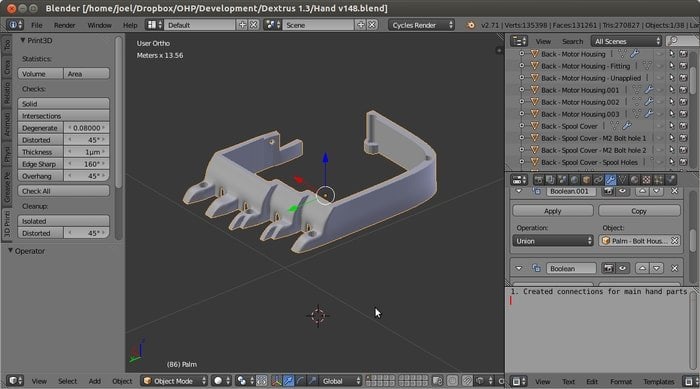Click the Blender logo splash icon

[471, 25]
